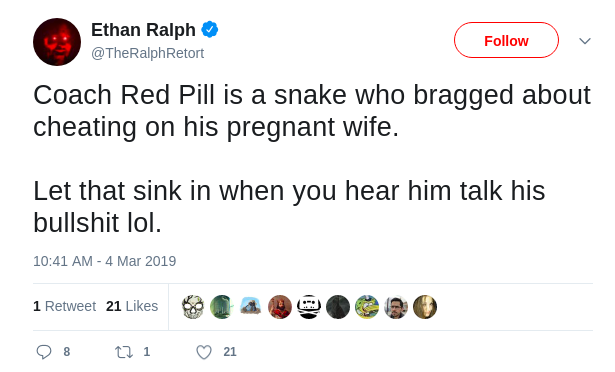Open the dark hooded figure avatar
The image size is (615, 372).
[x=338, y=306]
